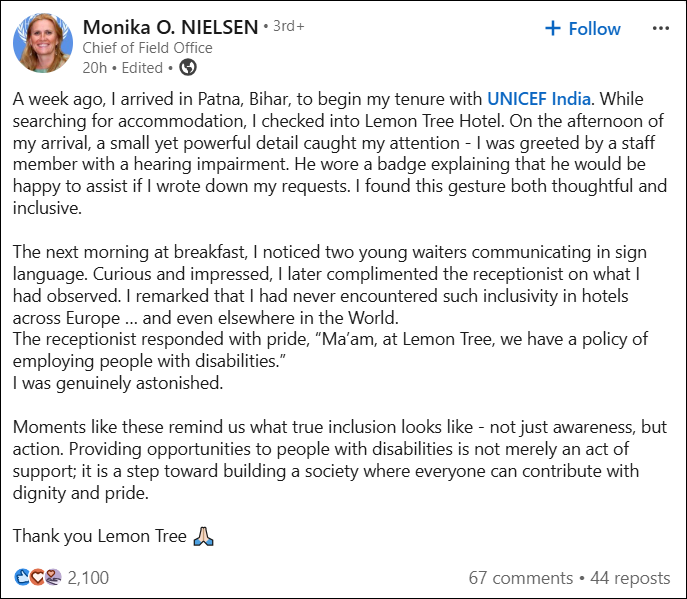Open the UNICEF India company link
The image size is (687, 599).
pos(539,99)
